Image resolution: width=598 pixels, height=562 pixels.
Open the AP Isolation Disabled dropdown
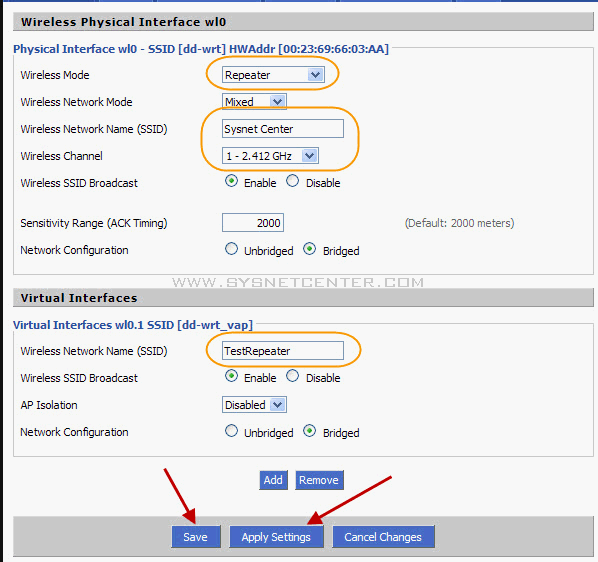coord(254,405)
